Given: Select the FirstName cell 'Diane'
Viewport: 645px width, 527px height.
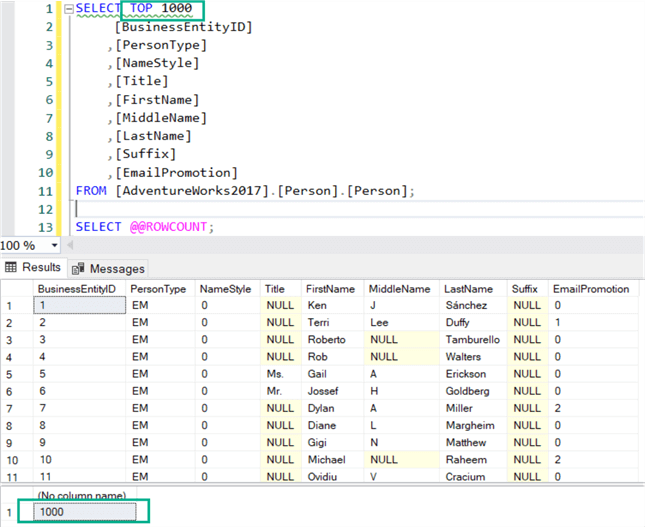Looking at the screenshot, I should coord(333,425).
